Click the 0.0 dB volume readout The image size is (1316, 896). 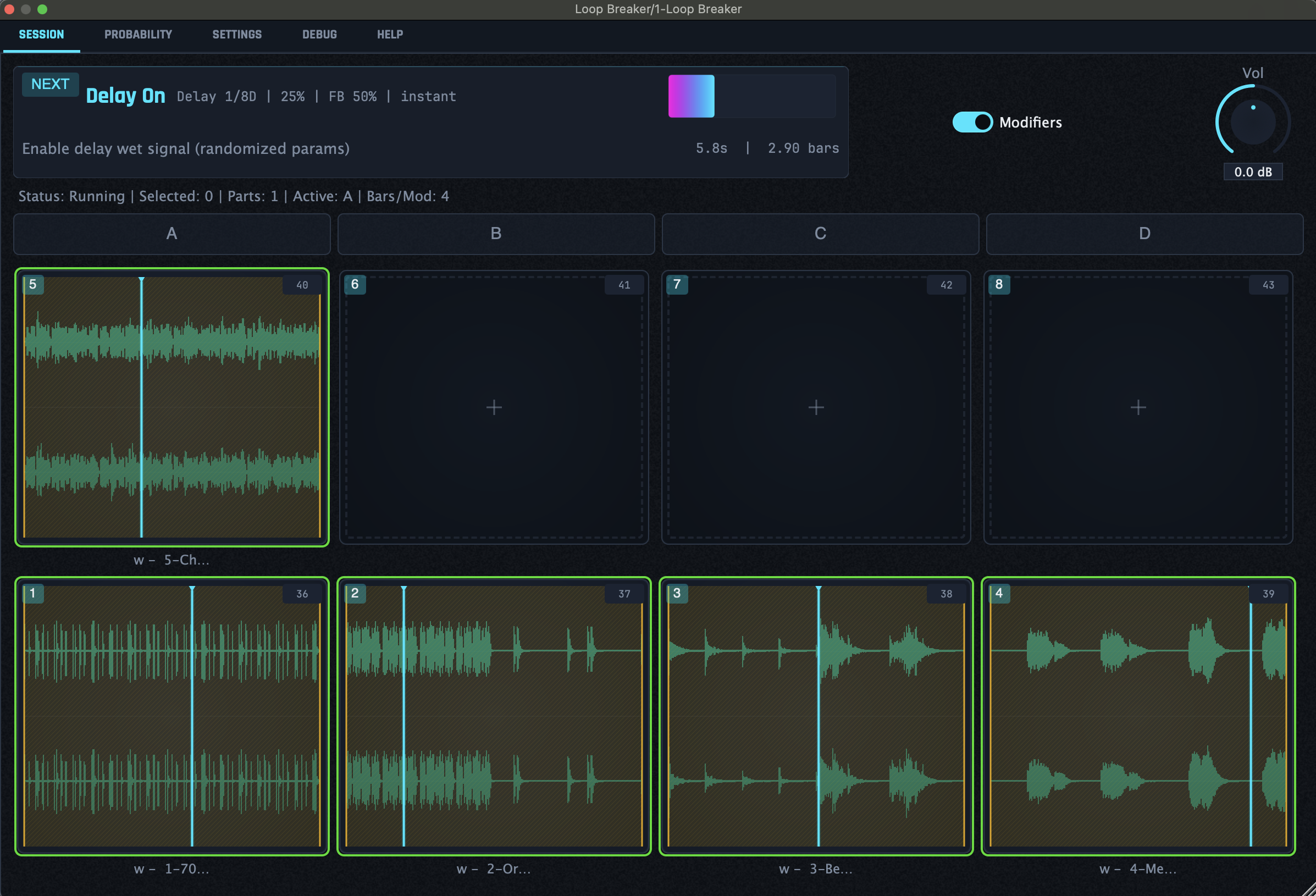pyautogui.click(x=1253, y=172)
